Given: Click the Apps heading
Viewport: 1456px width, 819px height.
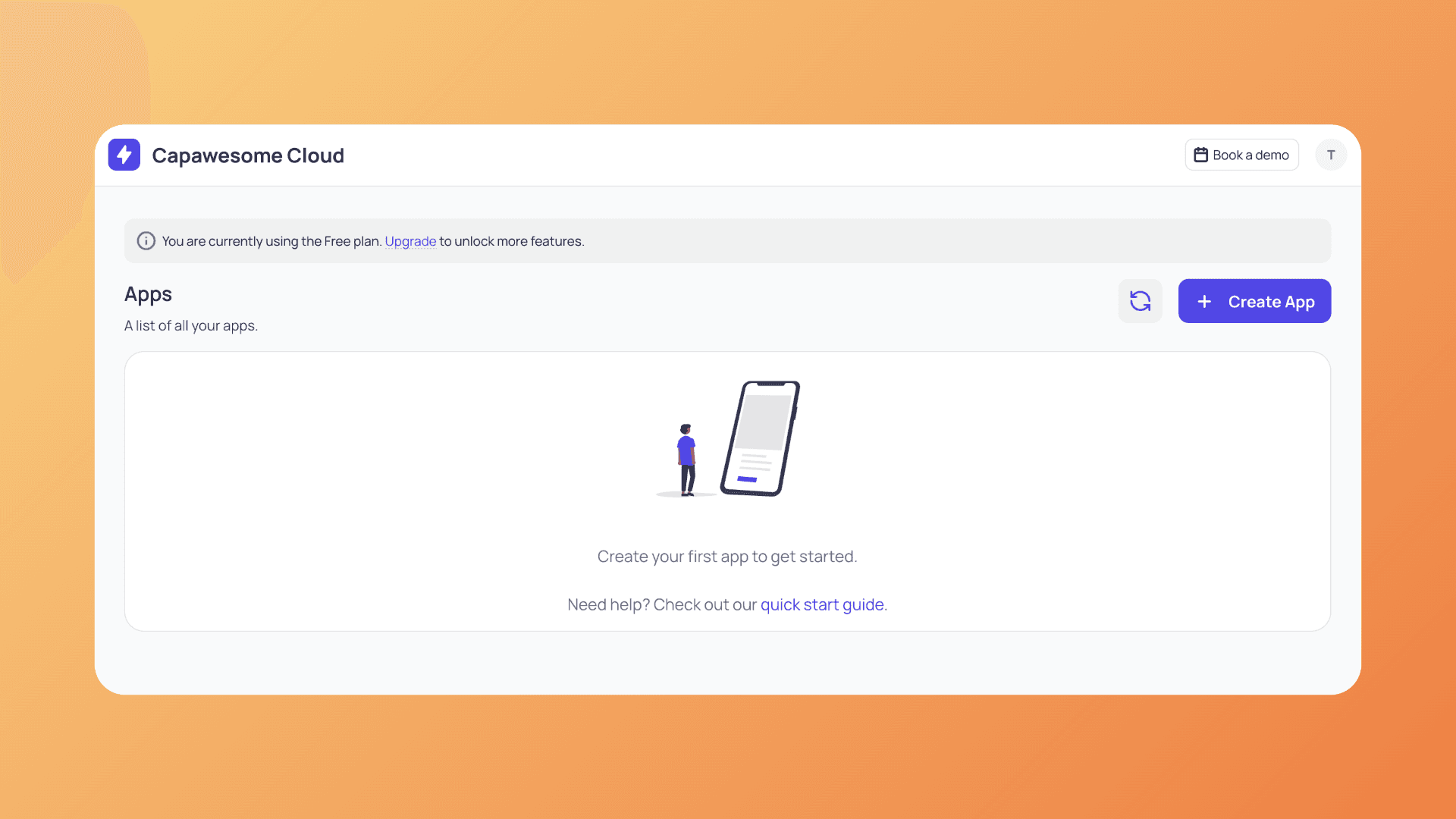Looking at the screenshot, I should tap(148, 295).
